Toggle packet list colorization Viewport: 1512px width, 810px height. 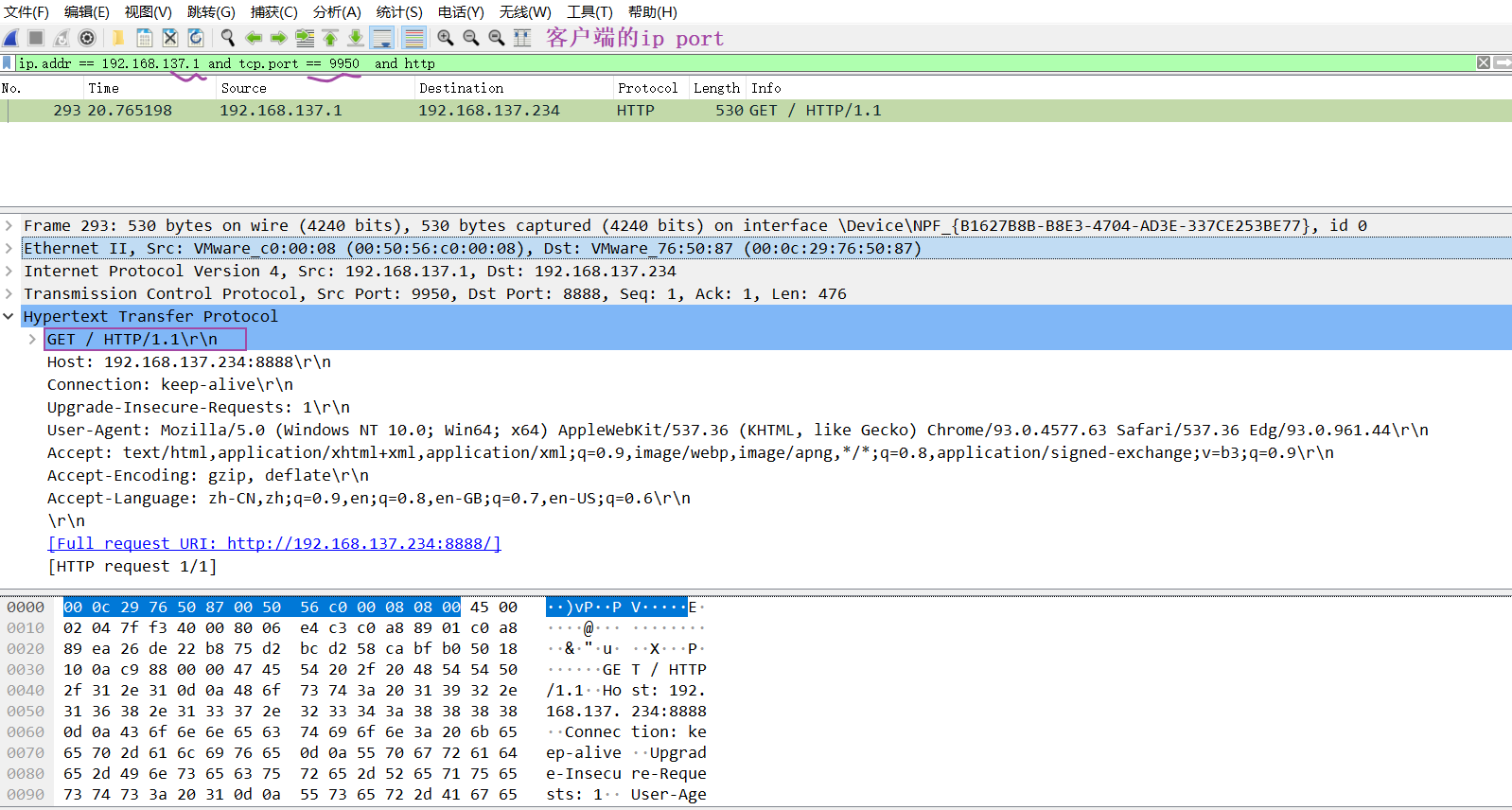[413, 38]
